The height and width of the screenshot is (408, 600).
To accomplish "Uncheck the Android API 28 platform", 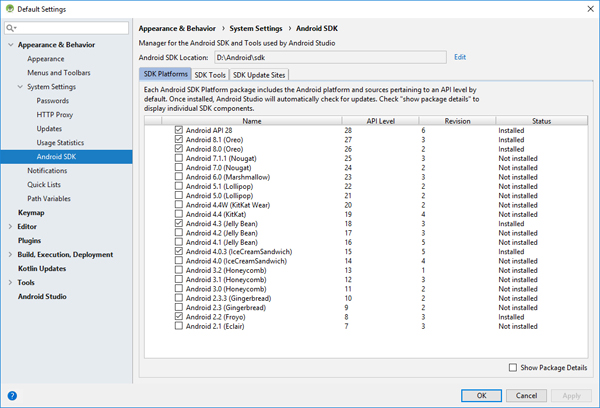I will (x=179, y=130).
